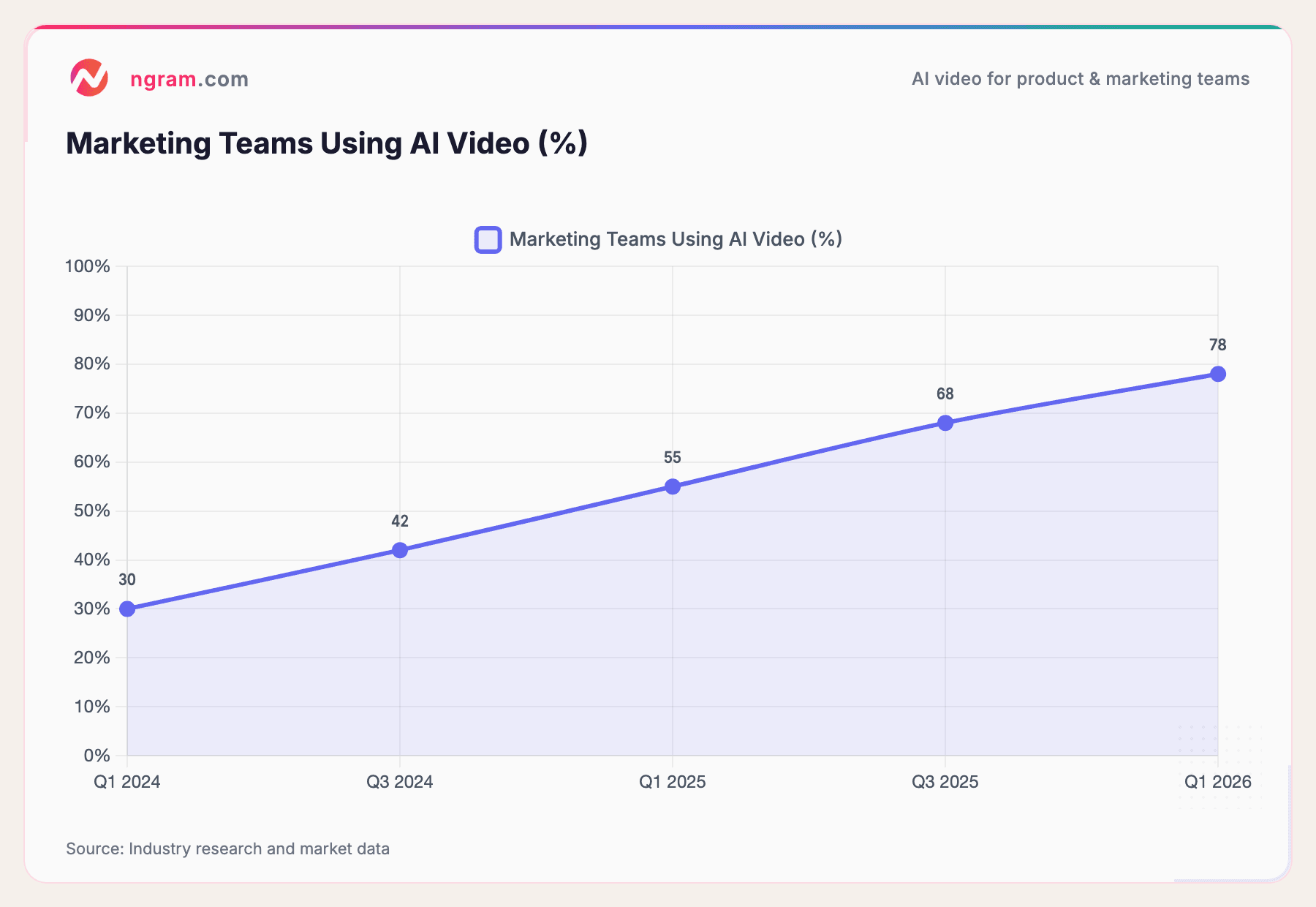
Task: Click the data label showing 78
Action: (x=1217, y=345)
